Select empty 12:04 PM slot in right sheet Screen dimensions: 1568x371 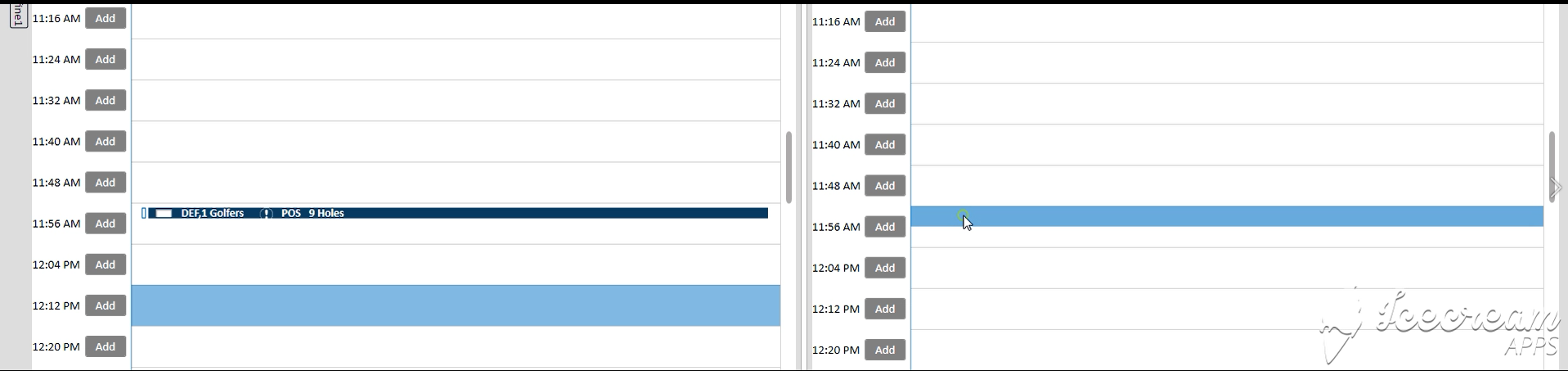pyautogui.click(x=1227, y=268)
